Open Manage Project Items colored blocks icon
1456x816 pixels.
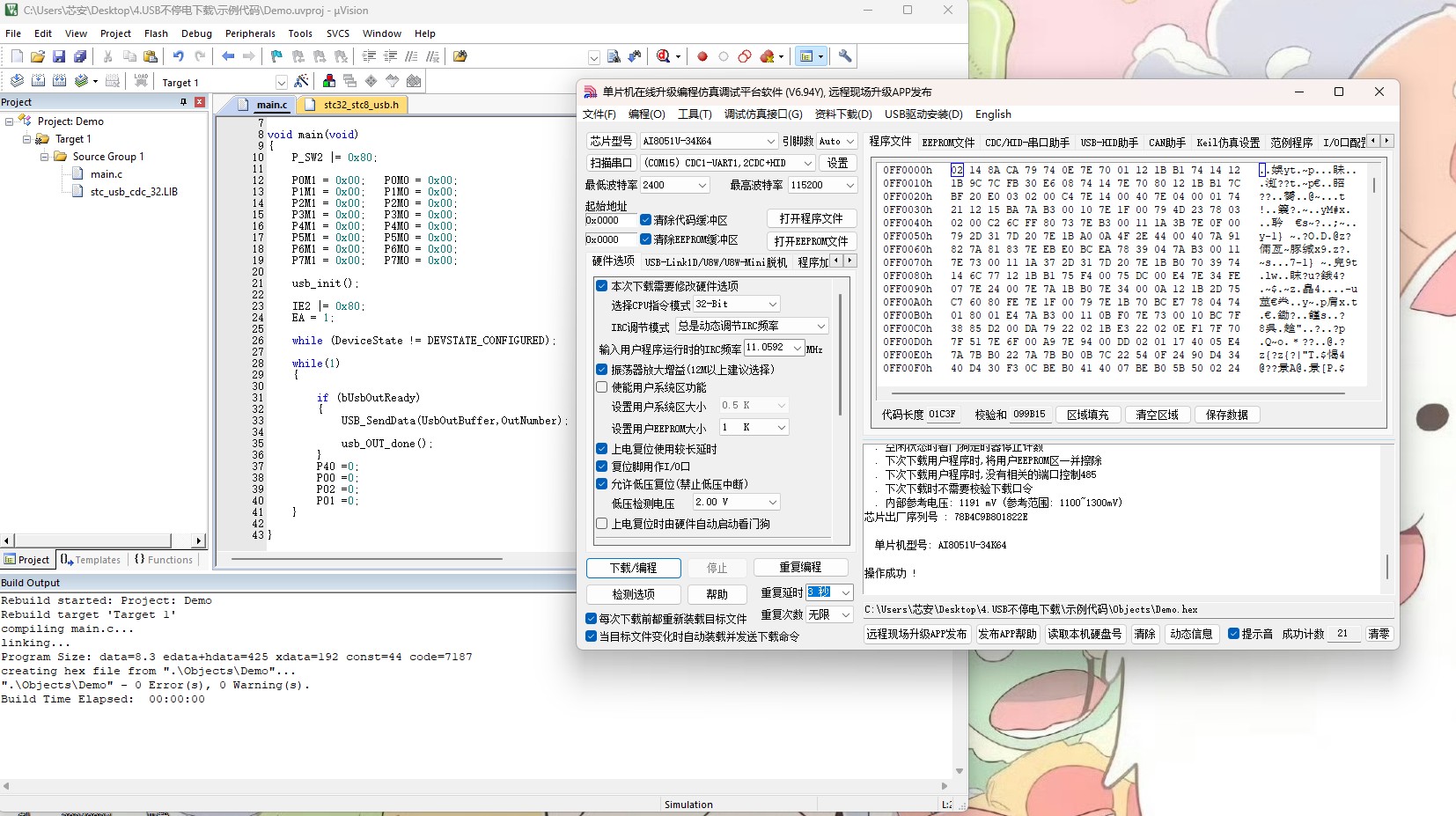[329, 81]
